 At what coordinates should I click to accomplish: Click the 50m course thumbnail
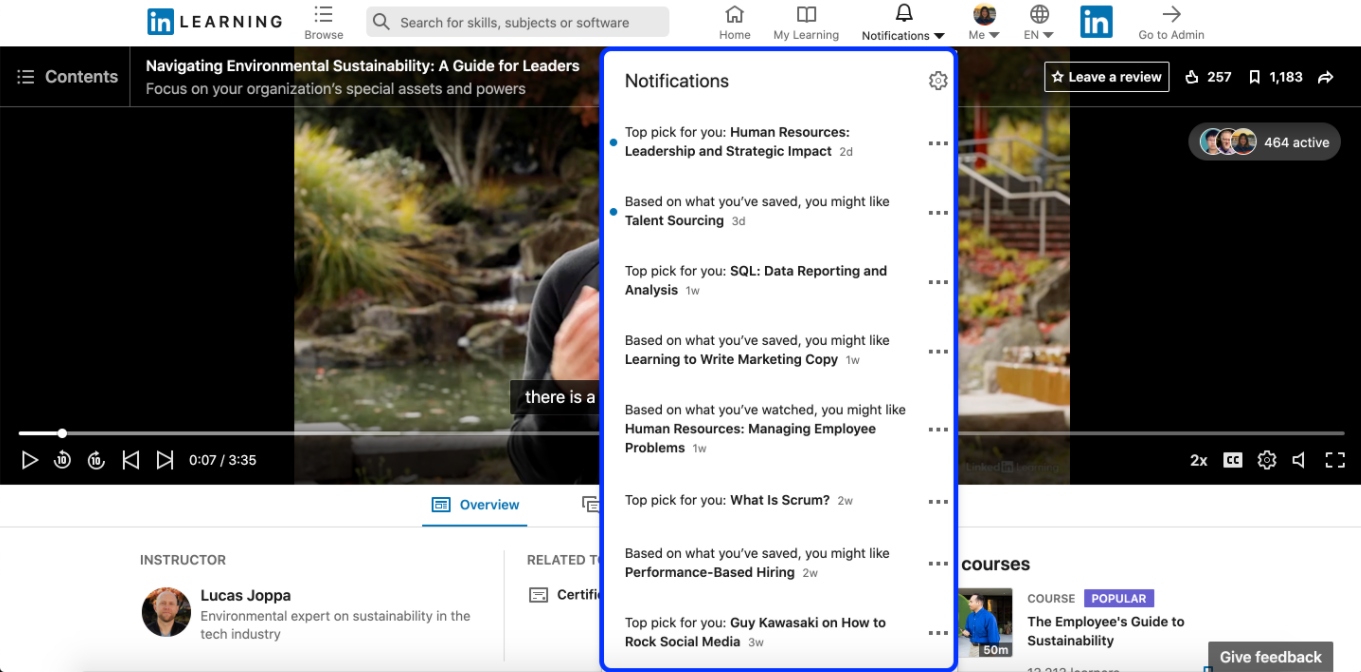(x=985, y=624)
